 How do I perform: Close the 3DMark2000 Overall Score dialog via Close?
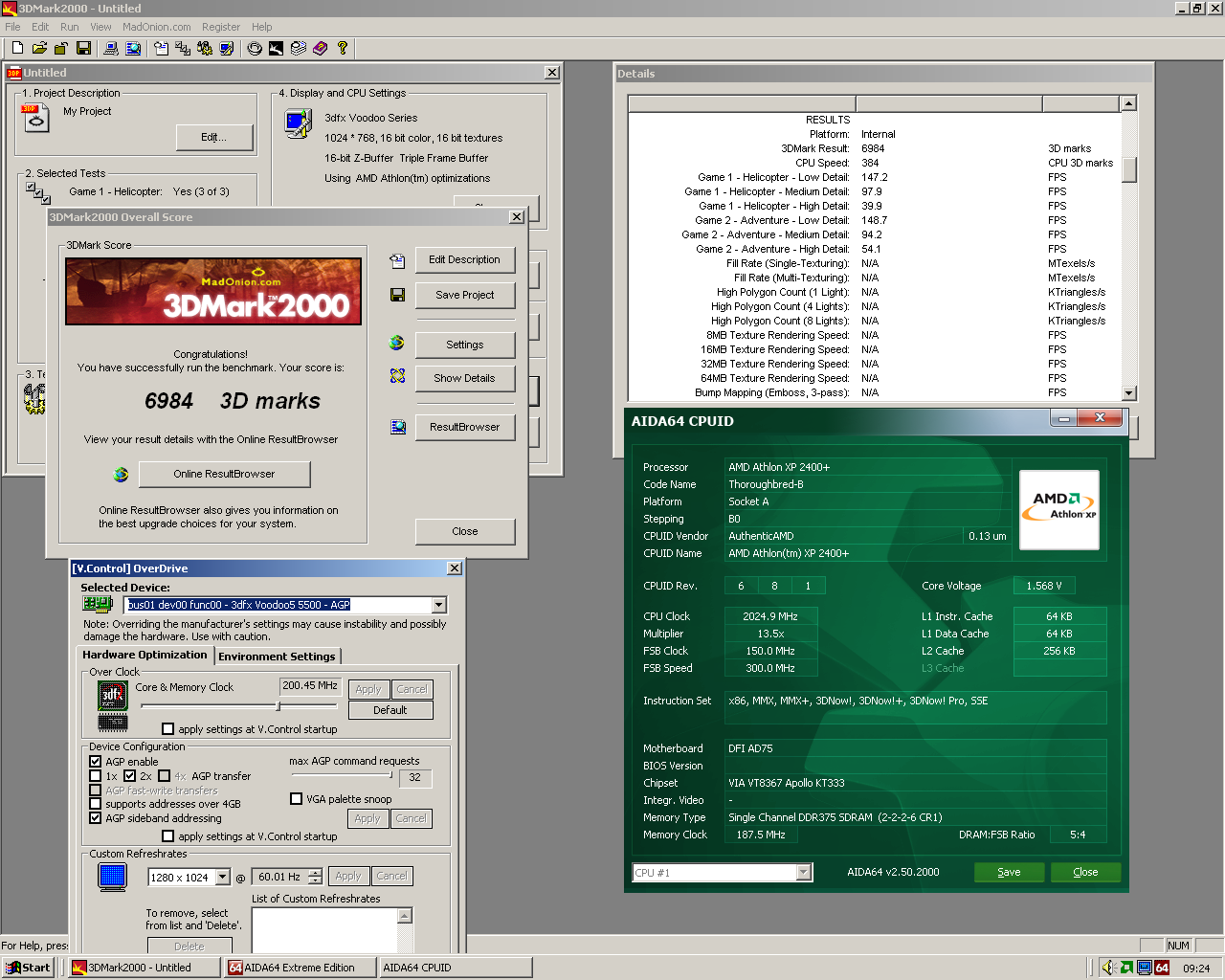465,531
